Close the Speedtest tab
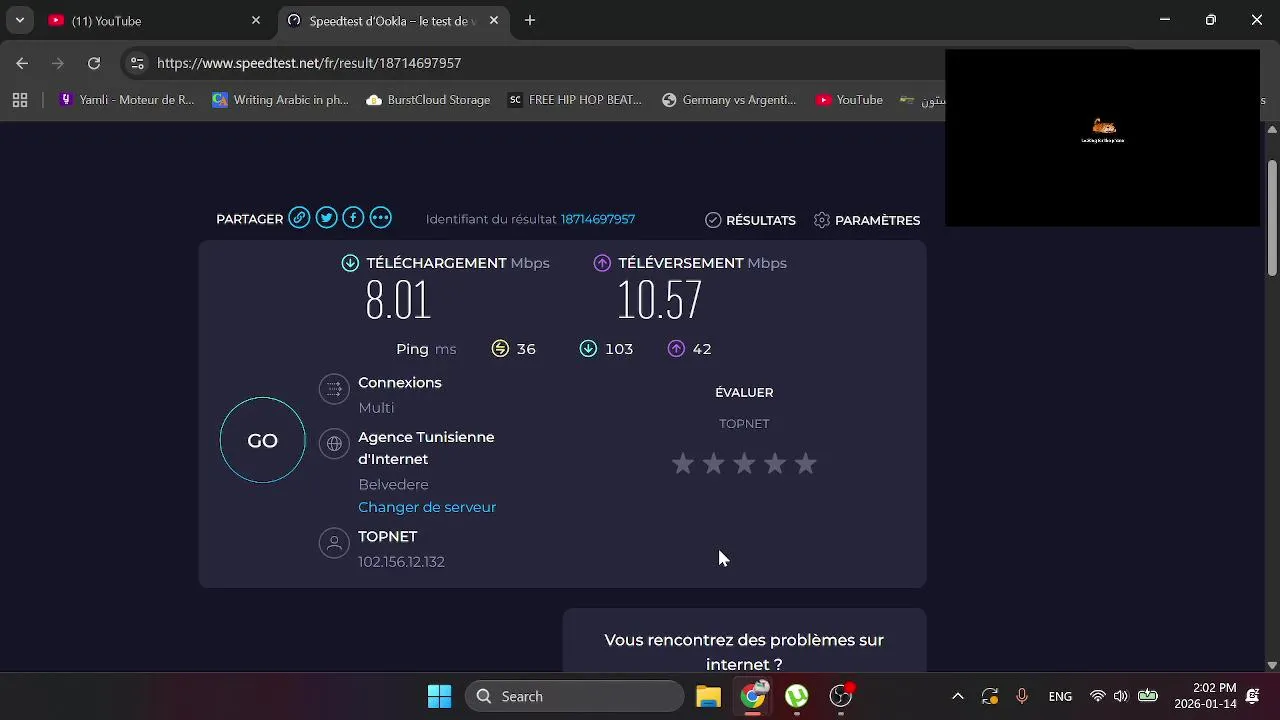Viewport: 1280px width, 720px height. coord(493,20)
